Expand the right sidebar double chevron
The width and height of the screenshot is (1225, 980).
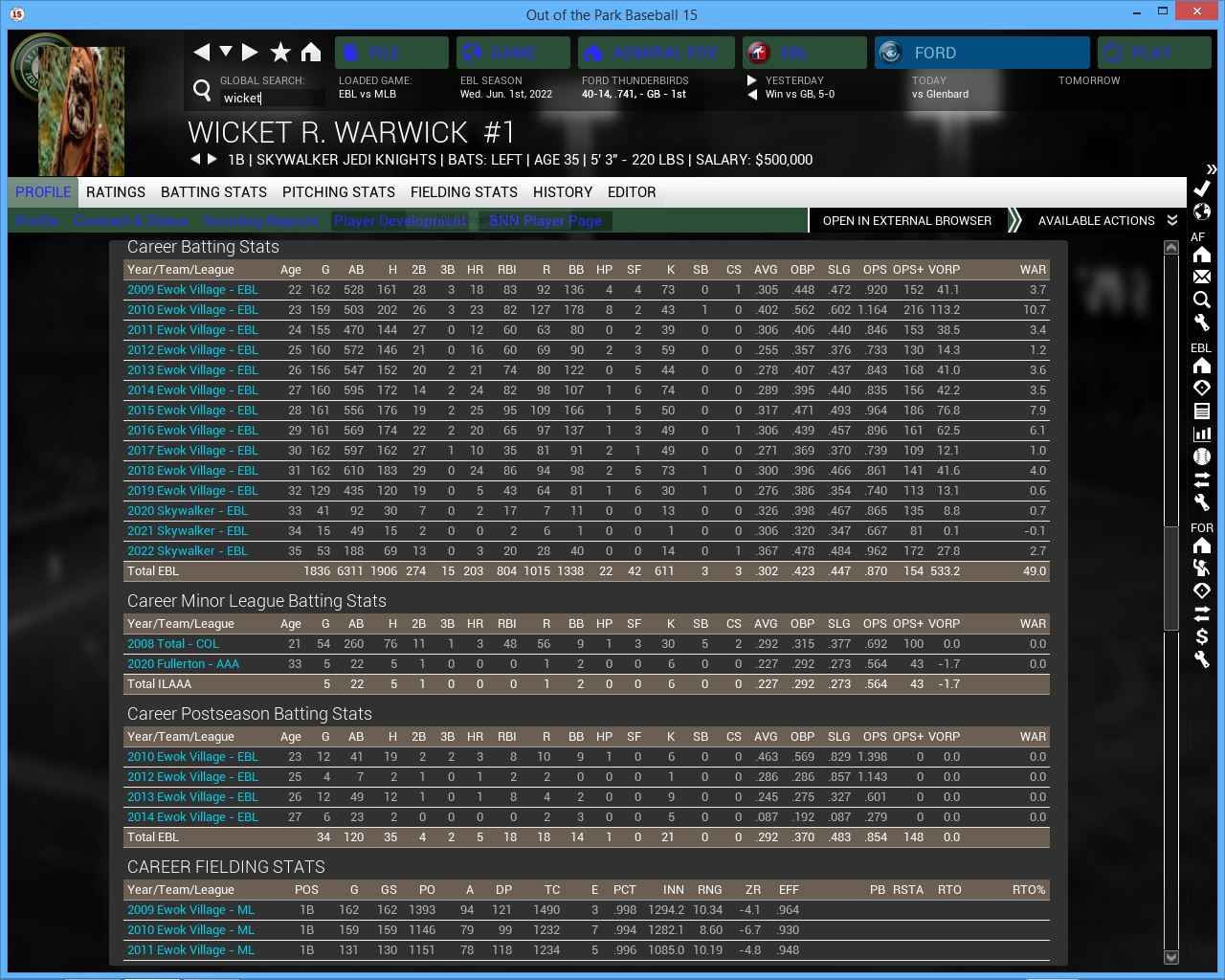1211,169
